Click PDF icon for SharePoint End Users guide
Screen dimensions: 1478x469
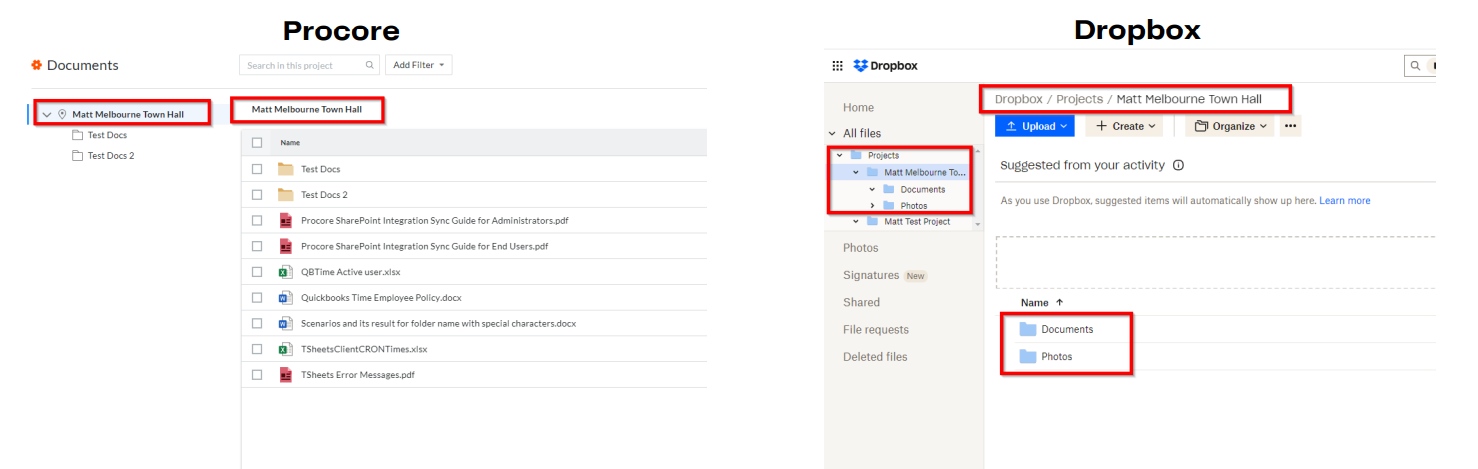coord(285,246)
